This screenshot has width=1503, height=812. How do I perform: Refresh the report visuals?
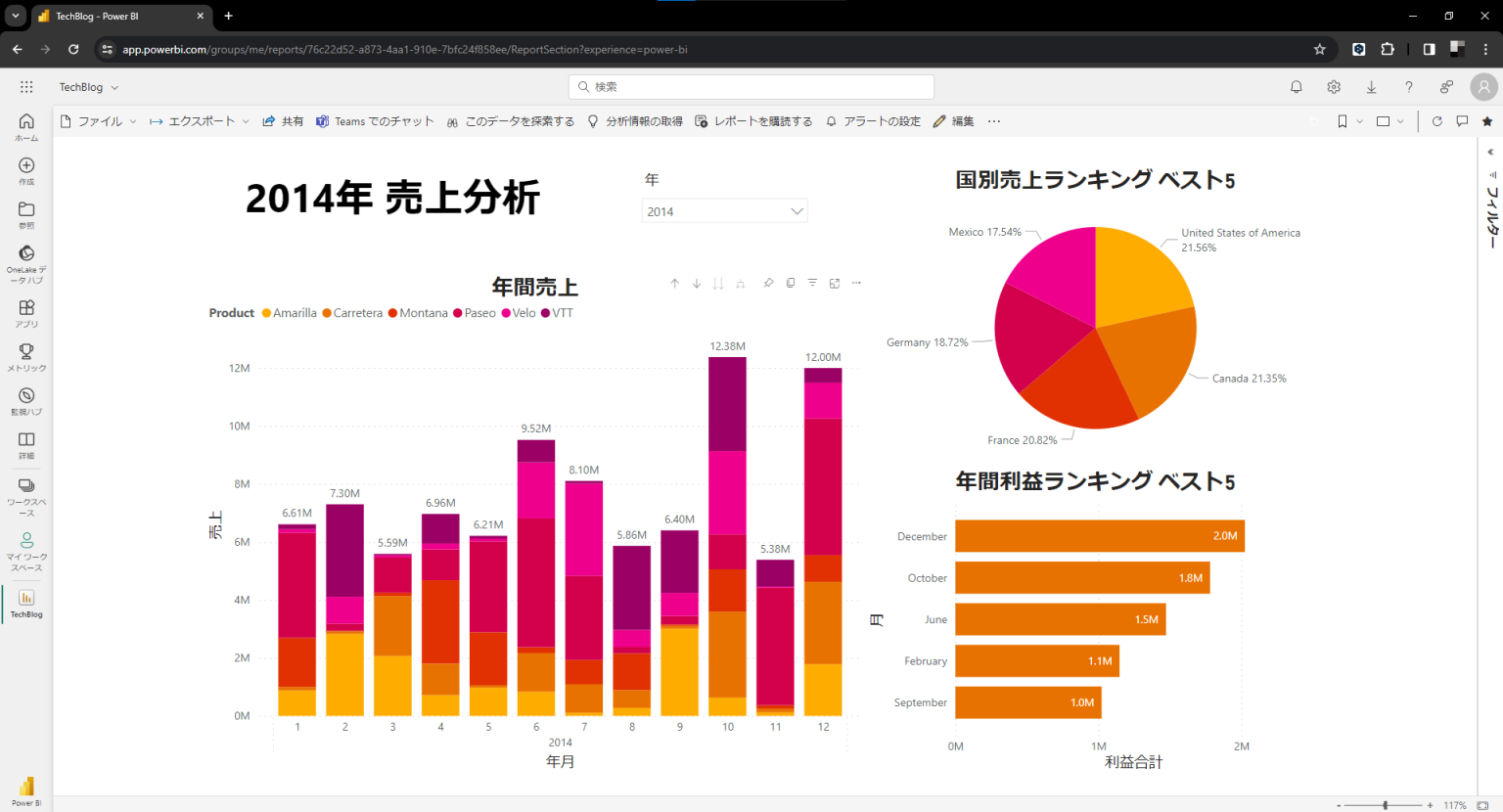[1436, 121]
